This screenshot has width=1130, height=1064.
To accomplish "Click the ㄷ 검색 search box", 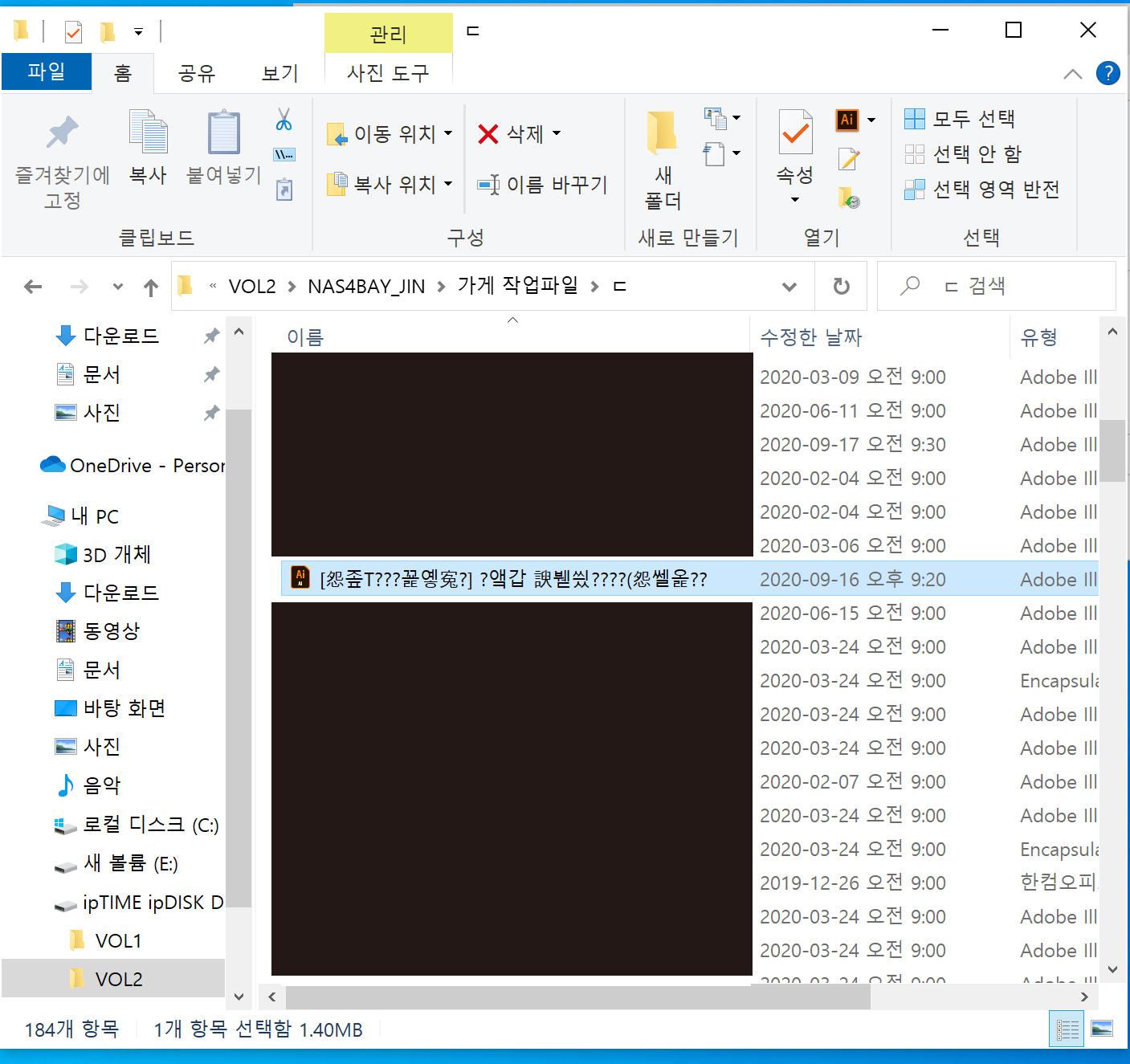I will pyautogui.click(x=996, y=286).
